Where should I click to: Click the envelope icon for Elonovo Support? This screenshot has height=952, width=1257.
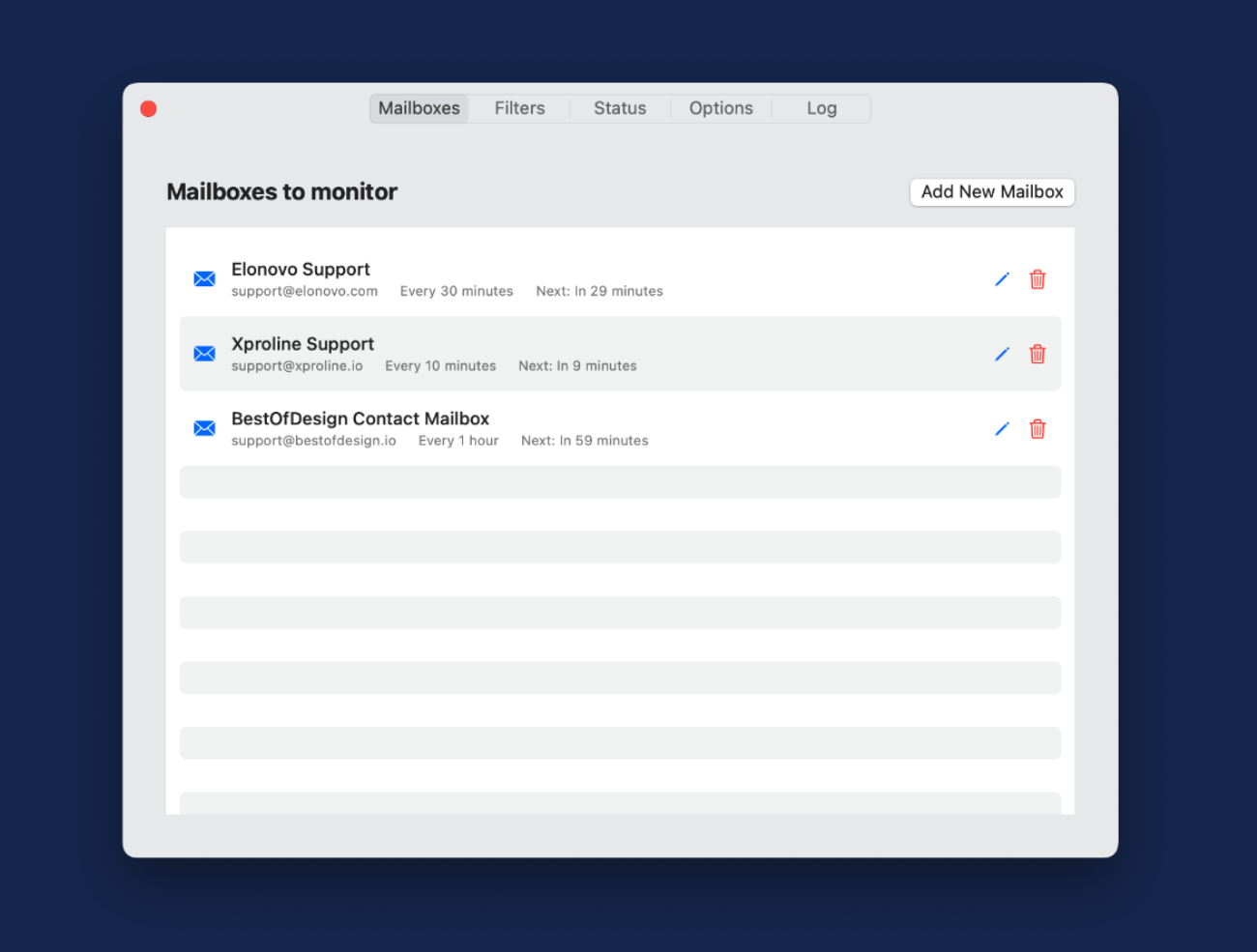[x=204, y=279]
